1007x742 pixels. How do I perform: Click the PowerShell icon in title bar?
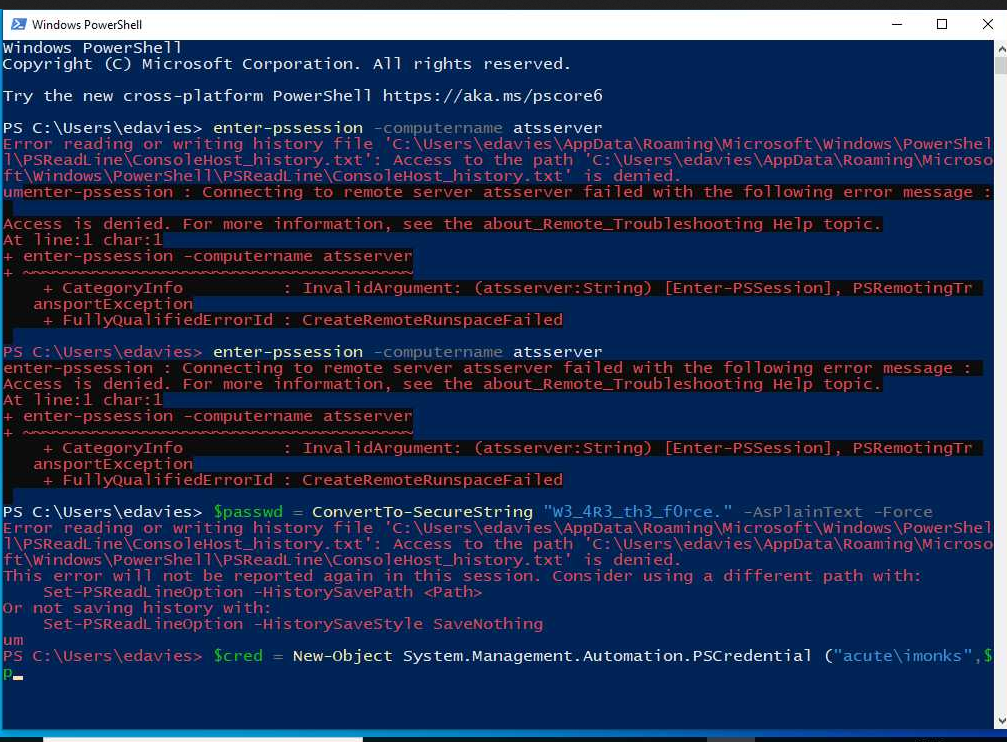(x=17, y=24)
